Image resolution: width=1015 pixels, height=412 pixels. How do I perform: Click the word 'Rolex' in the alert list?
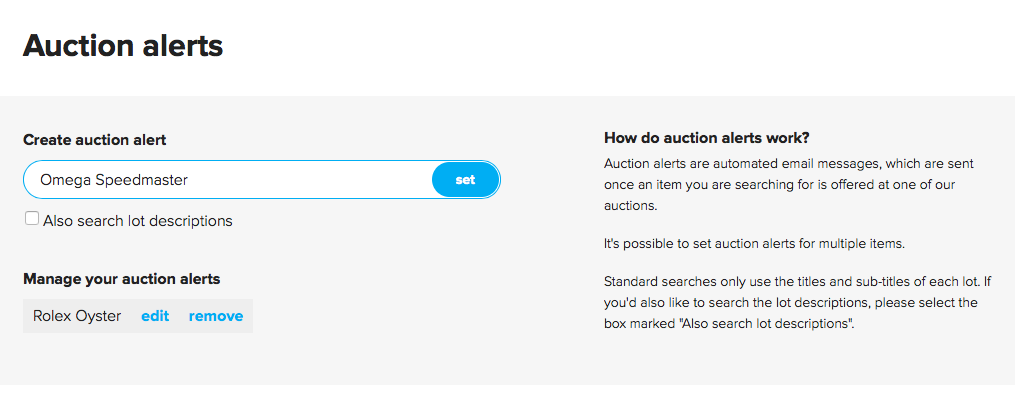(x=52, y=316)
